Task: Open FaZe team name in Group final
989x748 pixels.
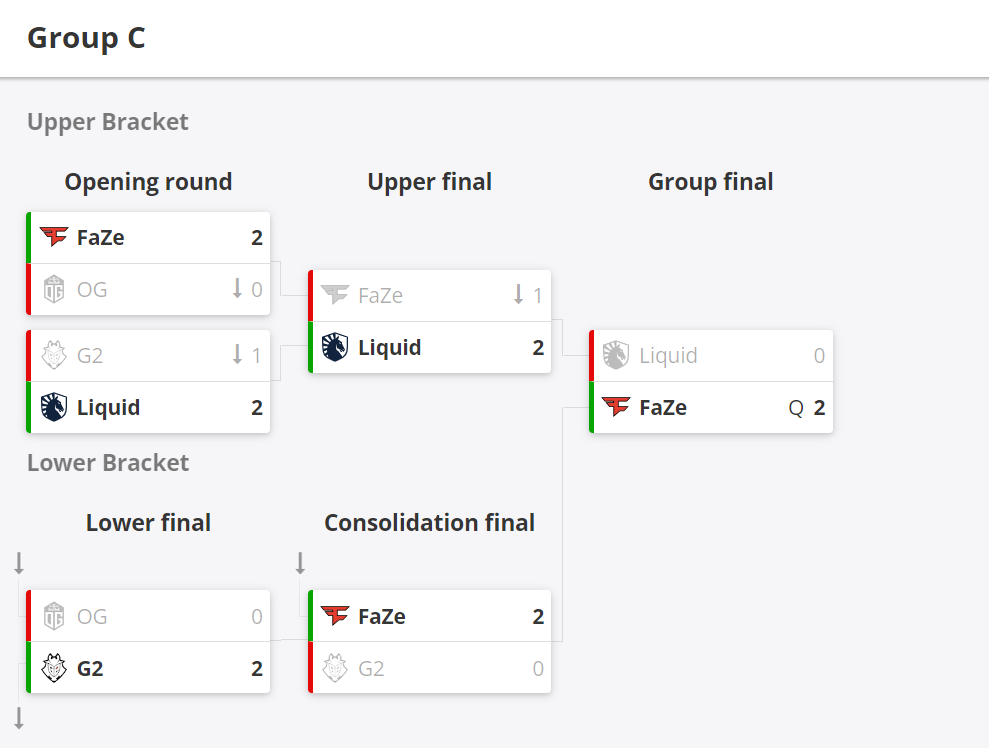Action: pyautogui.click(x=663, y=407)
